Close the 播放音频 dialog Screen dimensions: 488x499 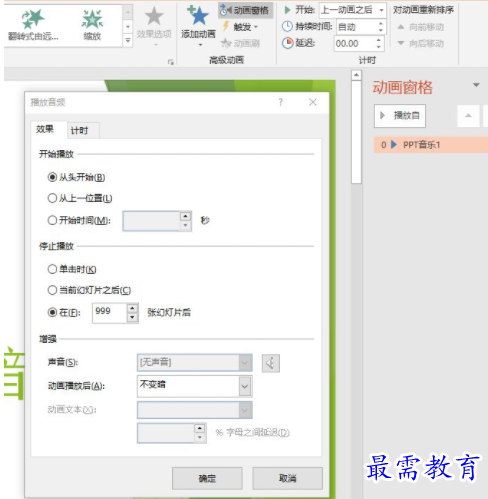[313, 102]
